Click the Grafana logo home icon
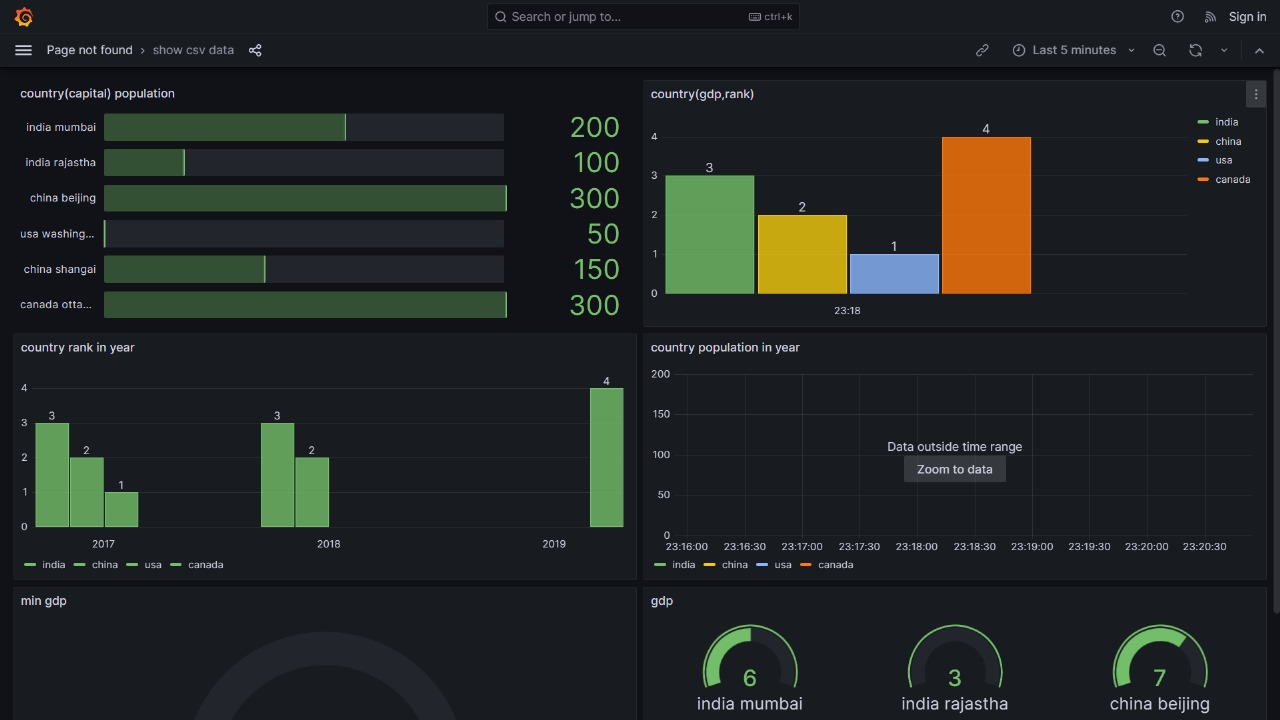Image resolution: width=1280 pixels, height=720 pixels. pyautogui.click(x=24, y=17)
